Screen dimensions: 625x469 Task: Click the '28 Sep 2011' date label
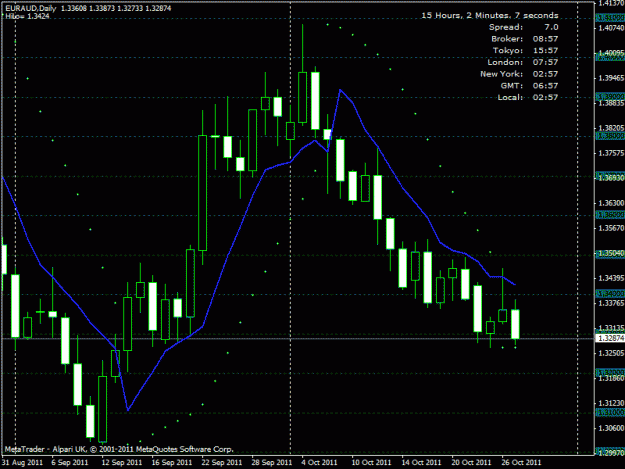pyautogui.click(x=272, y=463)
